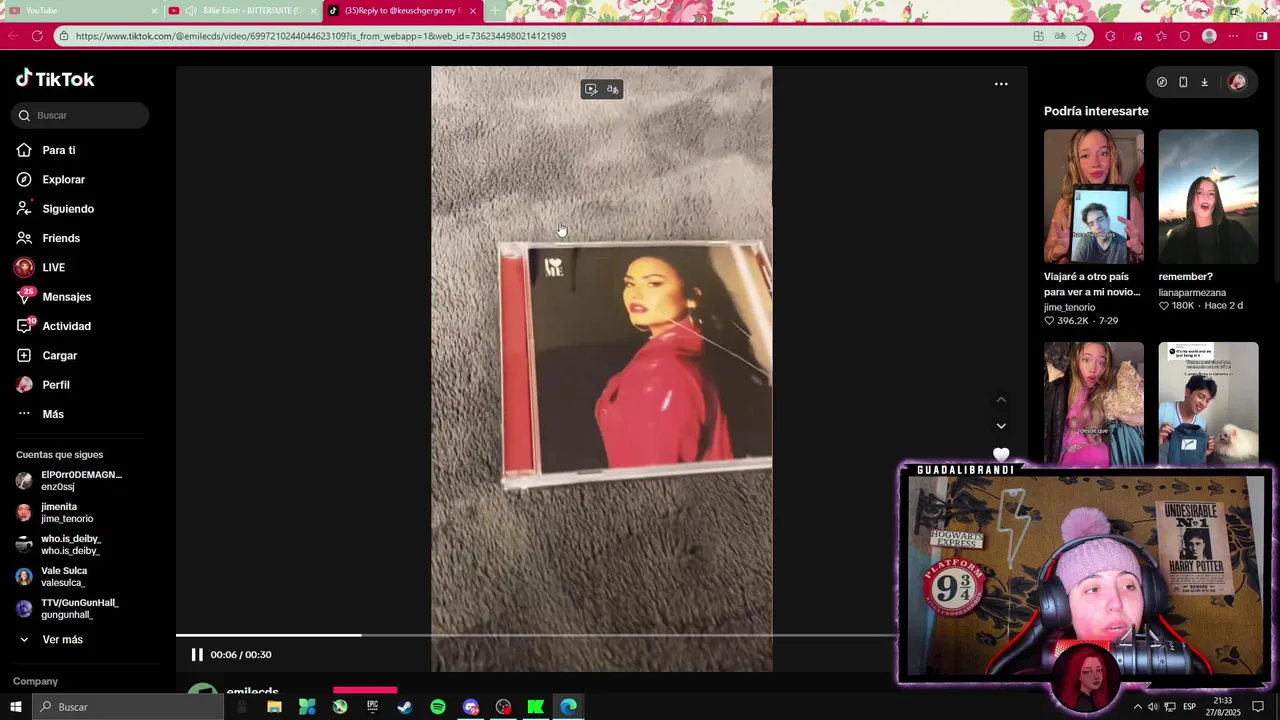
Task: Open the video three-dots options menu
Action: pos(1001,84)
